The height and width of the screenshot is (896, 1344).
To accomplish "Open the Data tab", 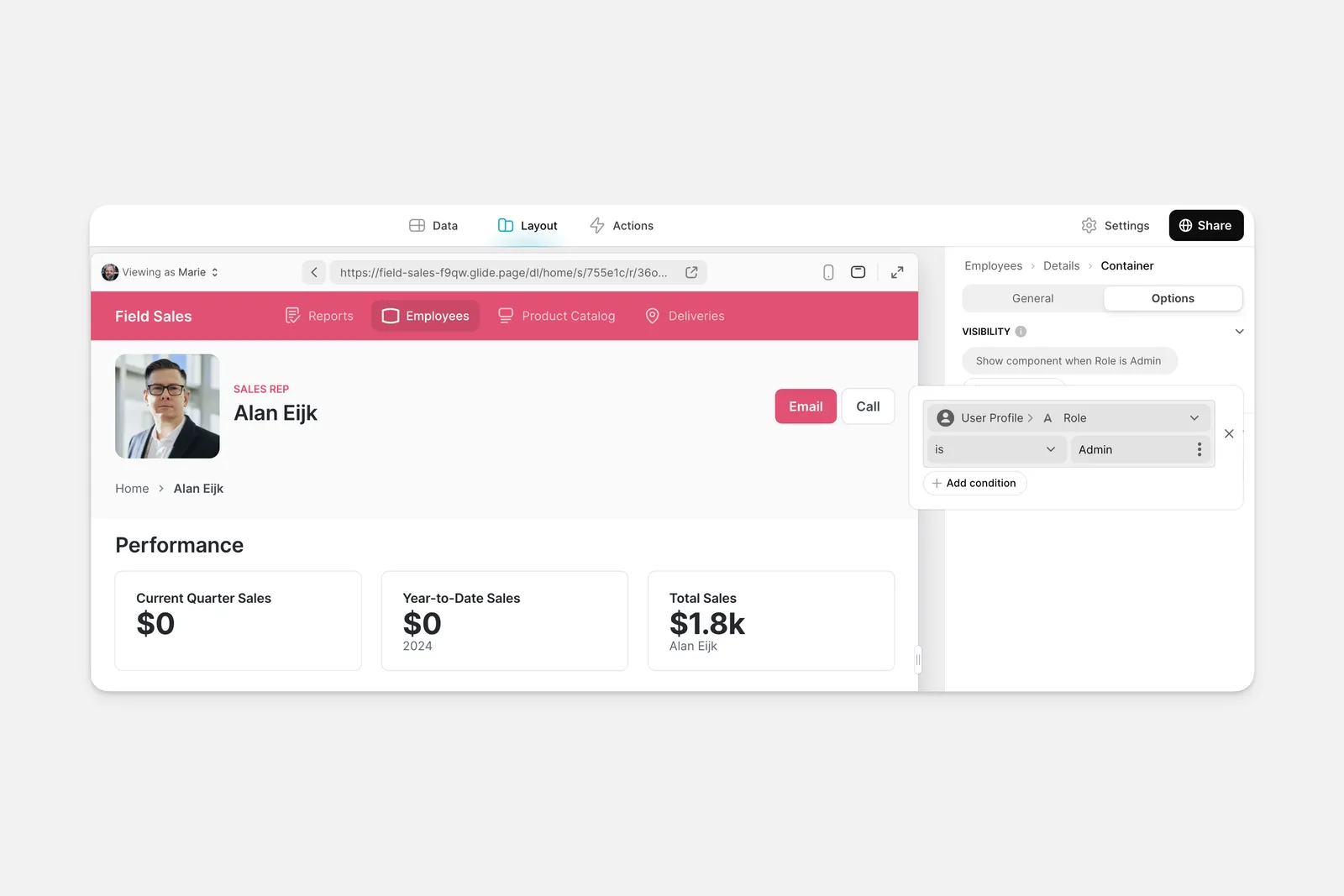I will pos(433,225).
